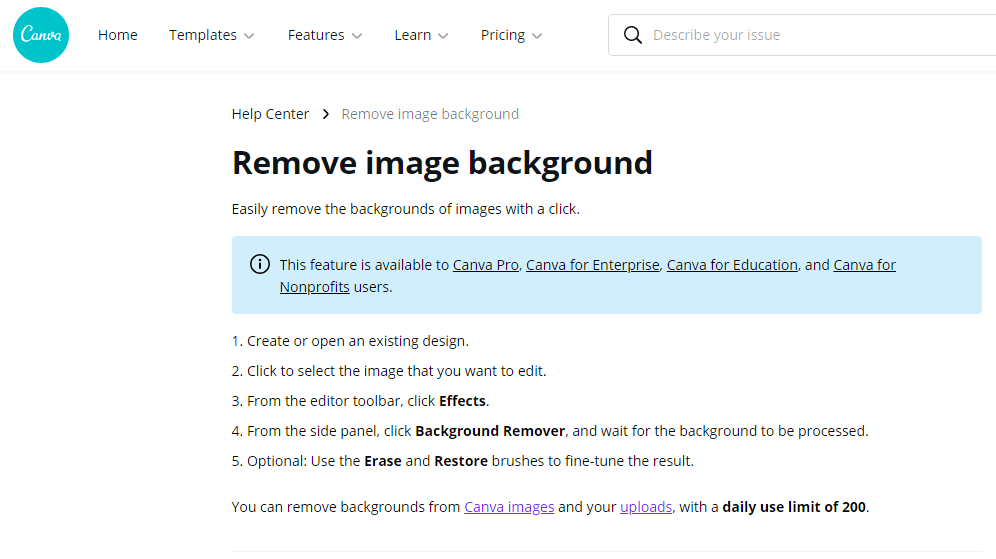Image resolution: width=996 pixels, height=559 pixels.
Task: Click the bold word 'Effects' in step 3
Action: point(462,401)
